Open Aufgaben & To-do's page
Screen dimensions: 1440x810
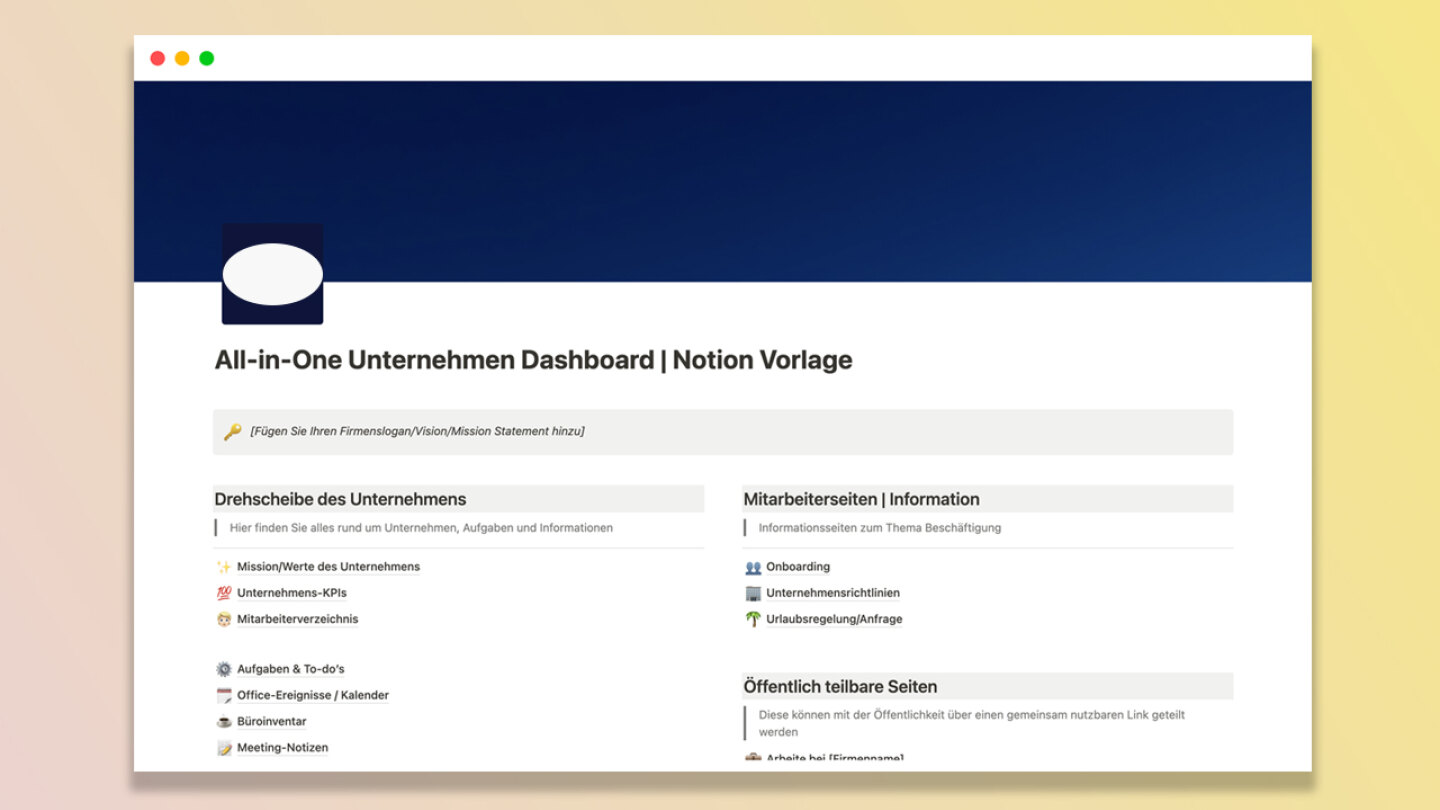[x=290, y=669]
